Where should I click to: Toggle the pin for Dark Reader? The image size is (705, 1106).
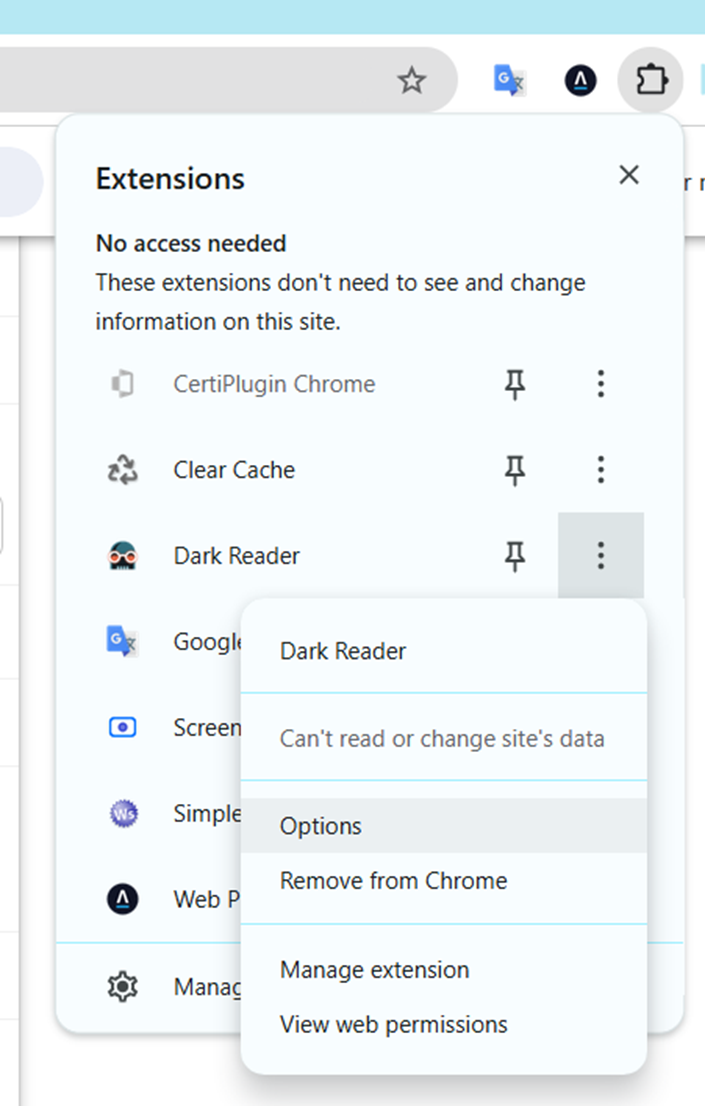click(x=515, y=556)
